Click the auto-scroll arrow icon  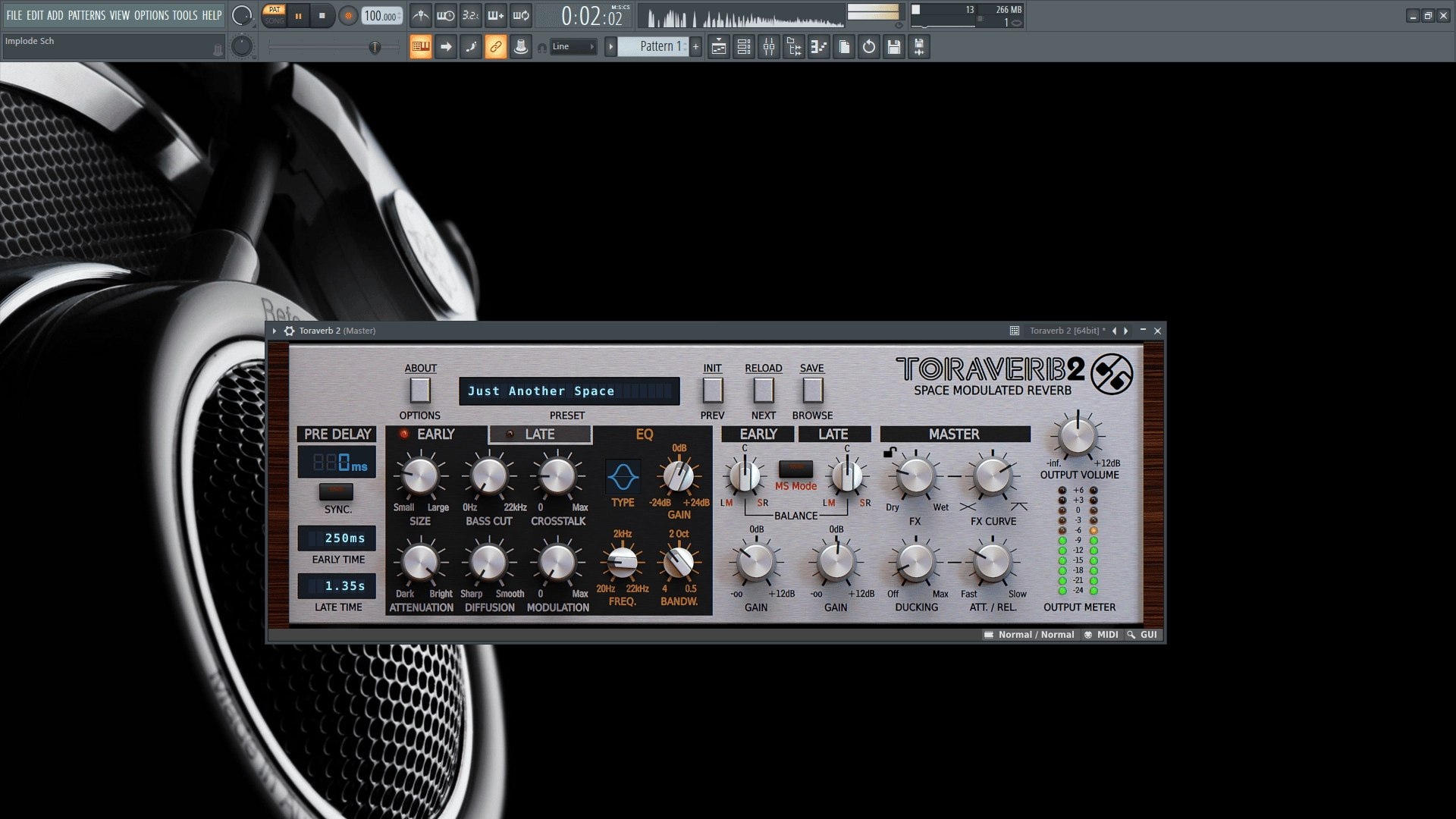click(x=446, y=47)
